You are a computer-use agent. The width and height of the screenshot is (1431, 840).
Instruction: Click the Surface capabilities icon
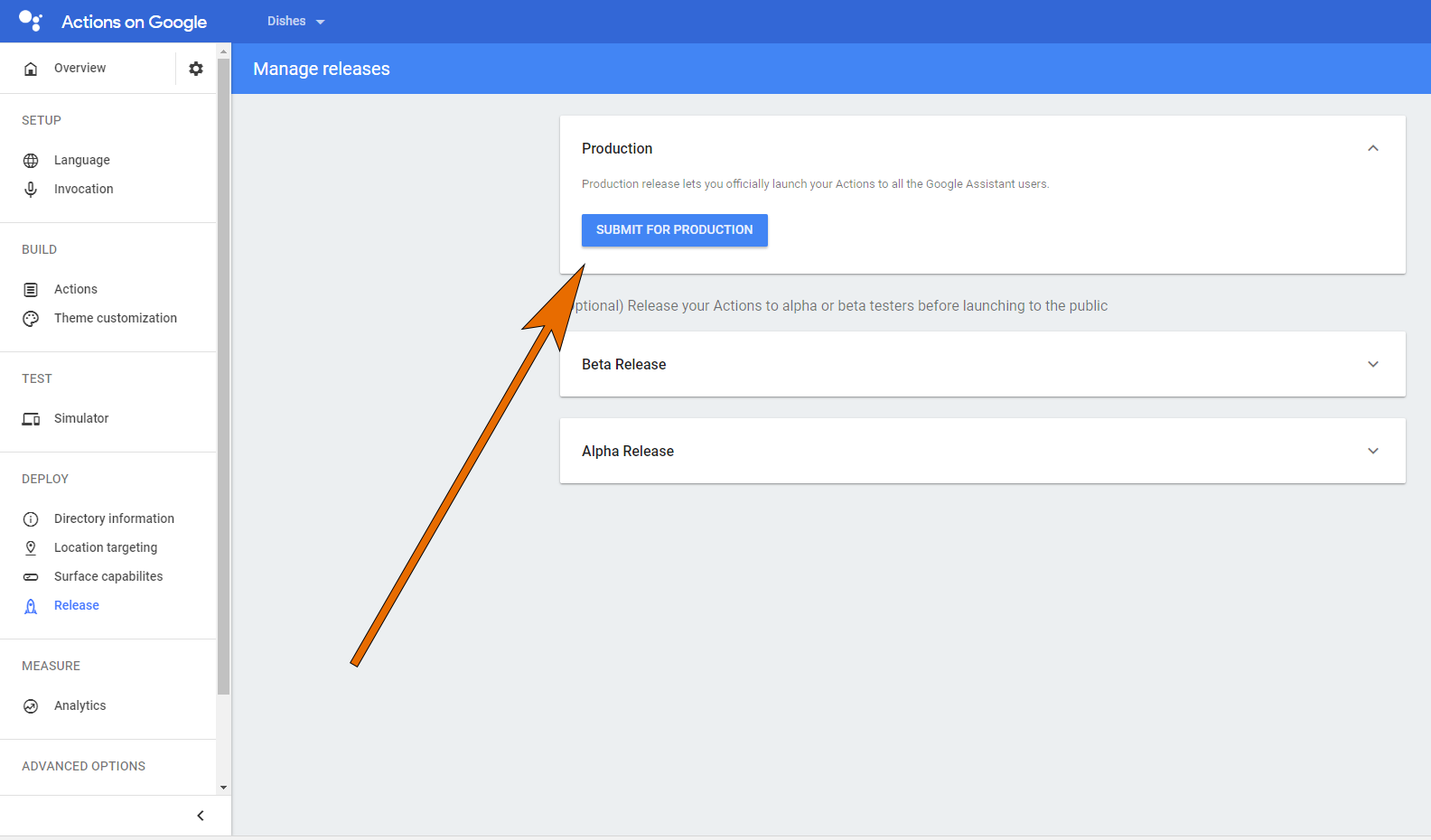(31, 577)
